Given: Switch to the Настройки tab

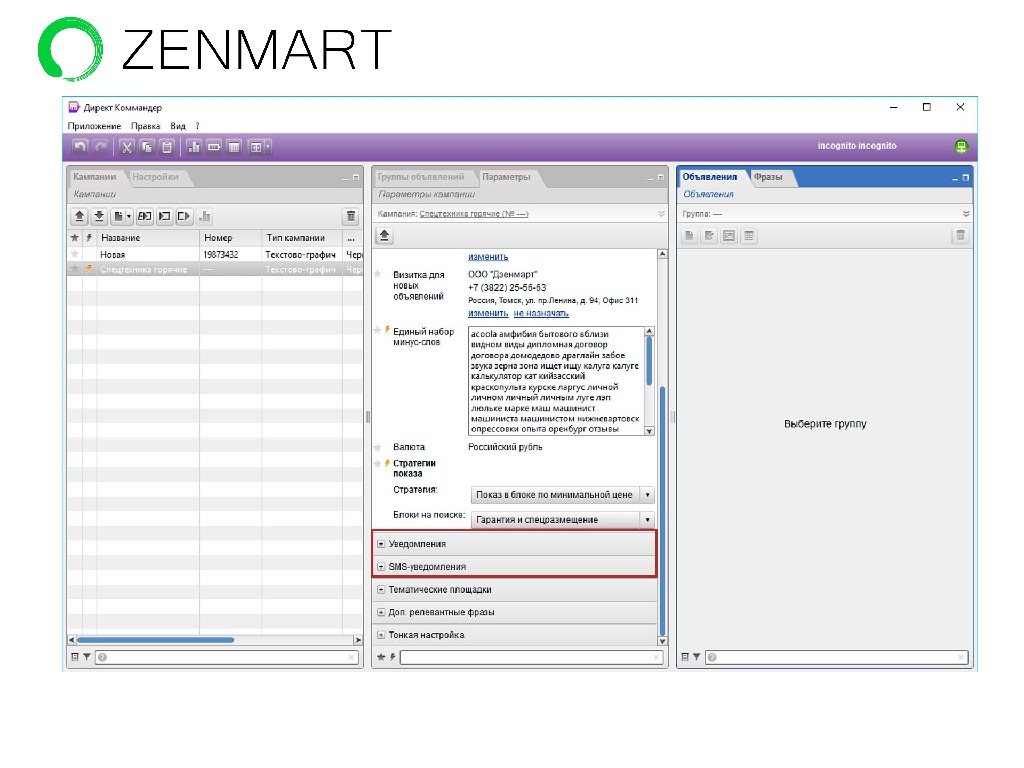Looking at the screenshot, I should (x=155, y=176).
